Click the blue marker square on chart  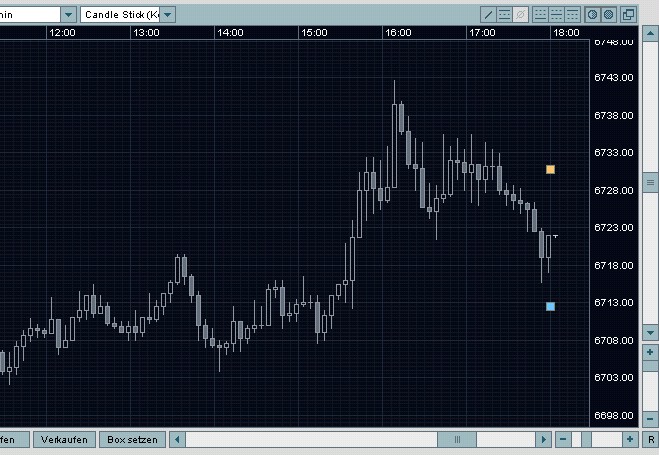550,307
